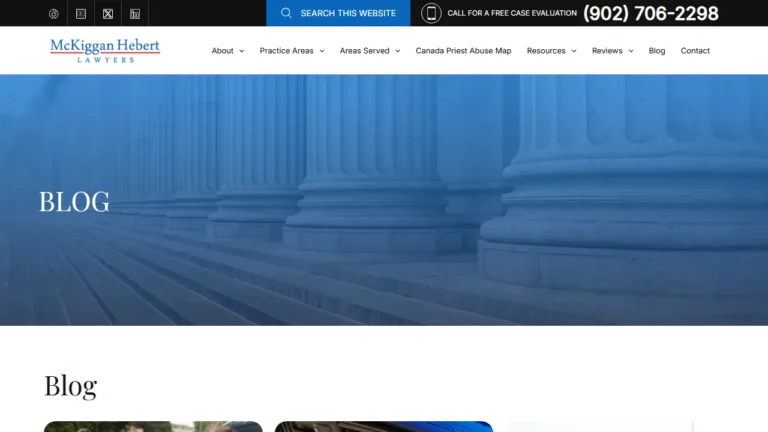The width and height of the screenshot is (768, 432).
Task: Click Search This Website button
Action: (338, 13)
